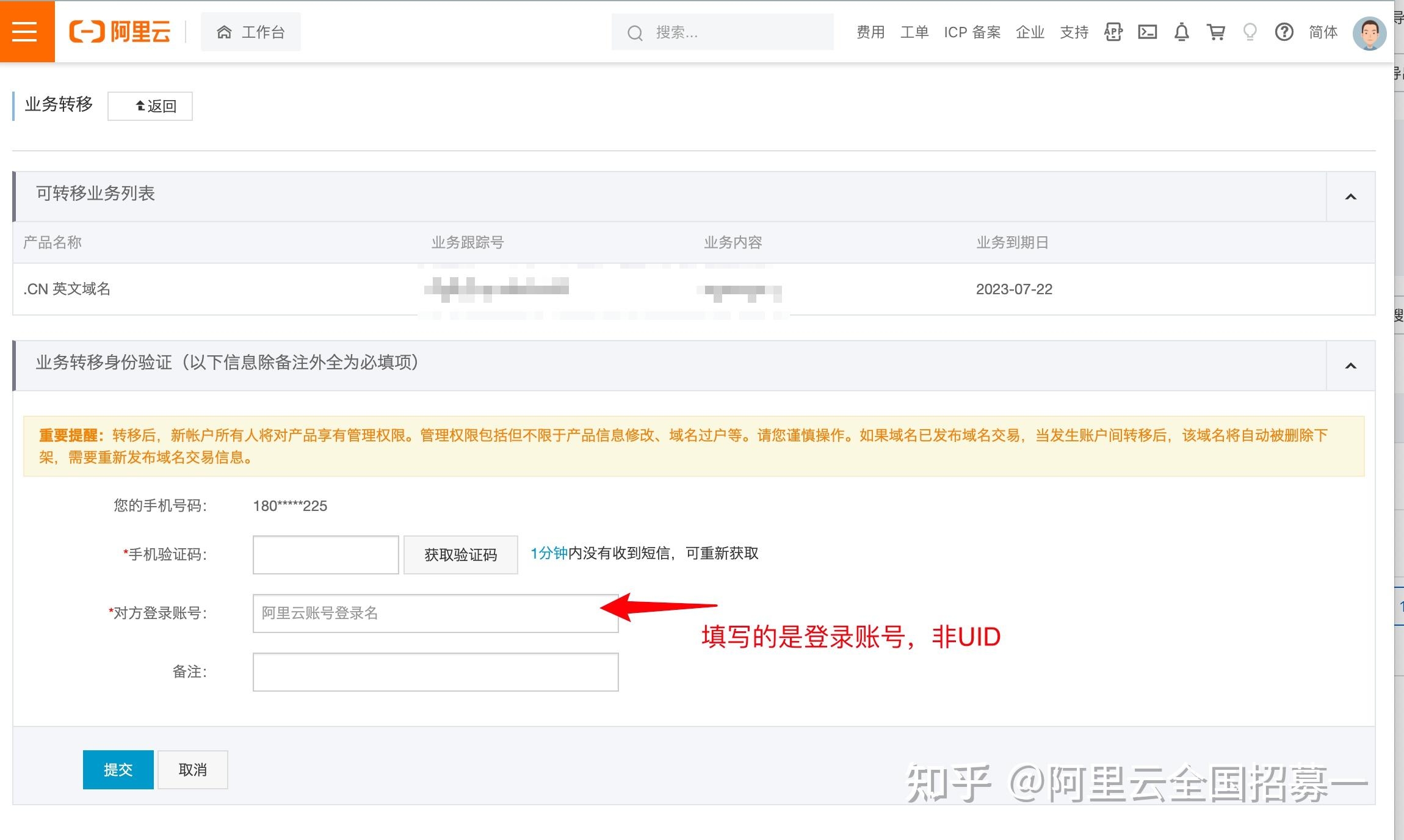Open the Cloud Shell terminal icon
The image size is (1404, 840).
click(1148, 32)
